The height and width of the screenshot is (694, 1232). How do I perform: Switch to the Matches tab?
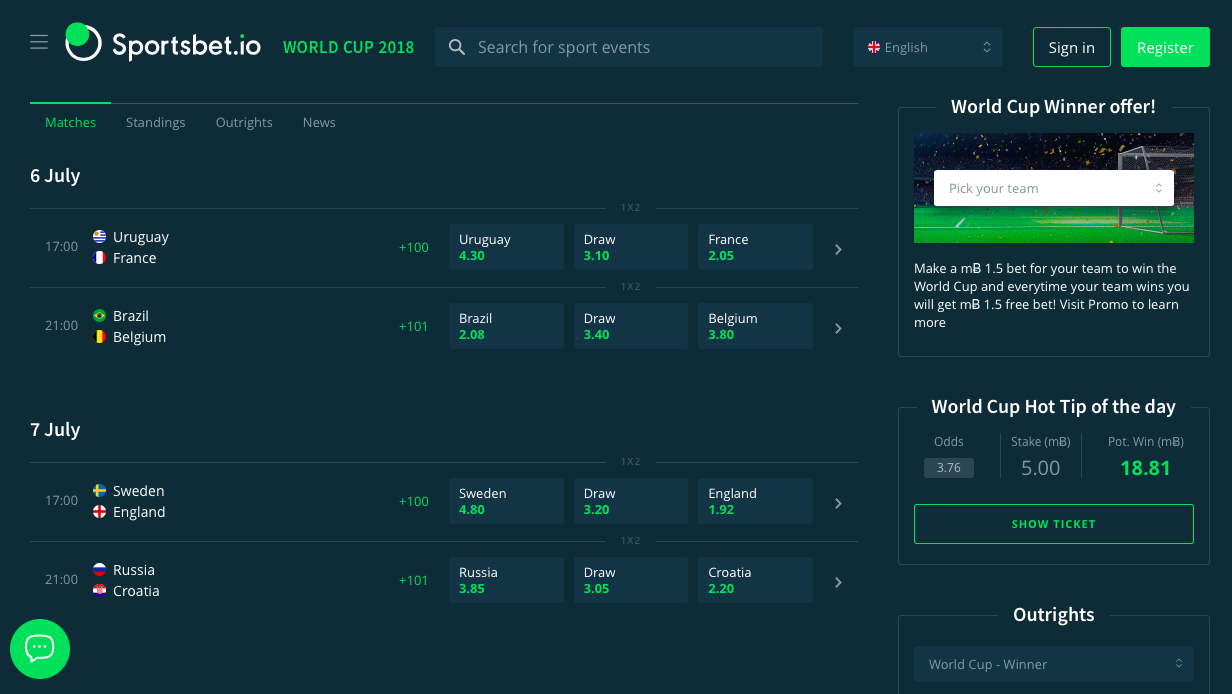pos(71,122)
